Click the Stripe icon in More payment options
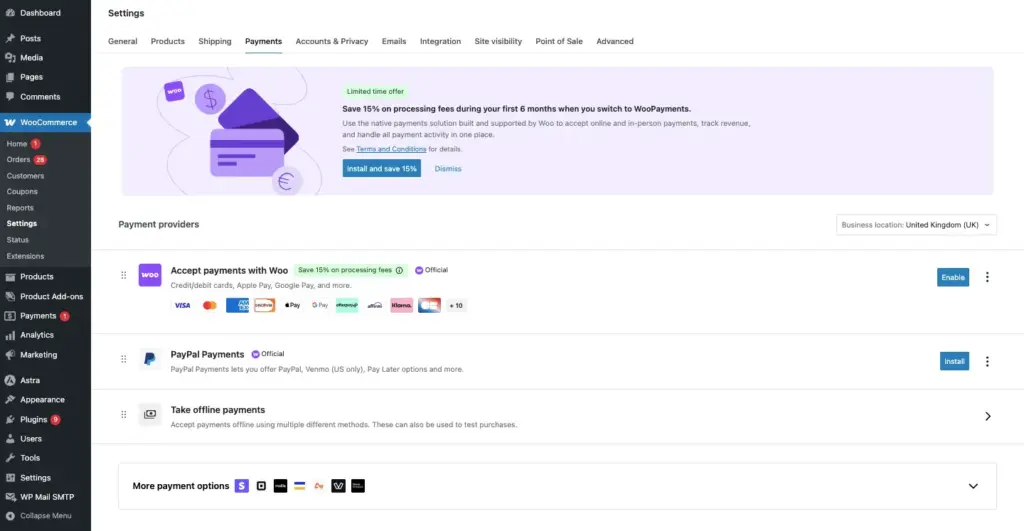The height and width of the screenshot is (531, 1024). [242, 486]
